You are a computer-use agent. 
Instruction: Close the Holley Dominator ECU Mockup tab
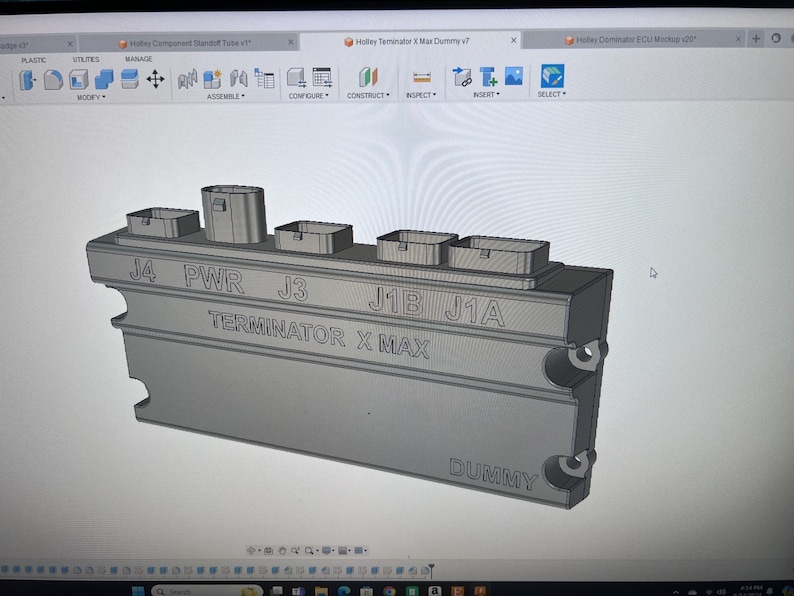point(738,38)
